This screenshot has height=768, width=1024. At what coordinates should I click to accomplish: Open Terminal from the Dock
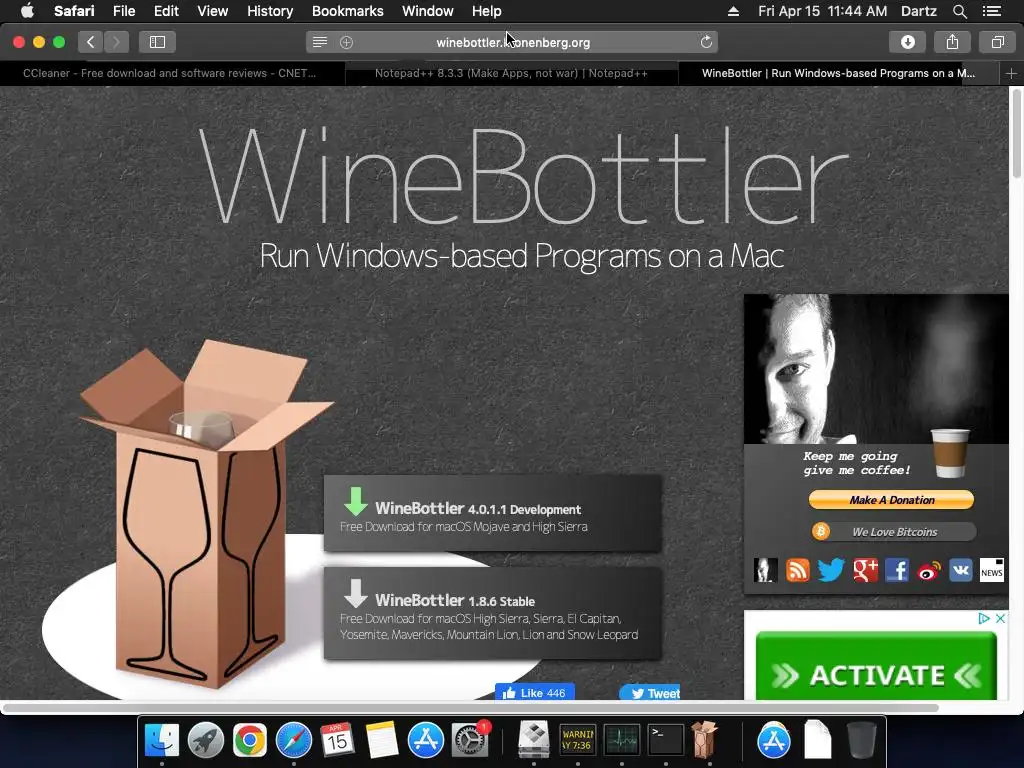pyautogui.click(x=665, y=740)
